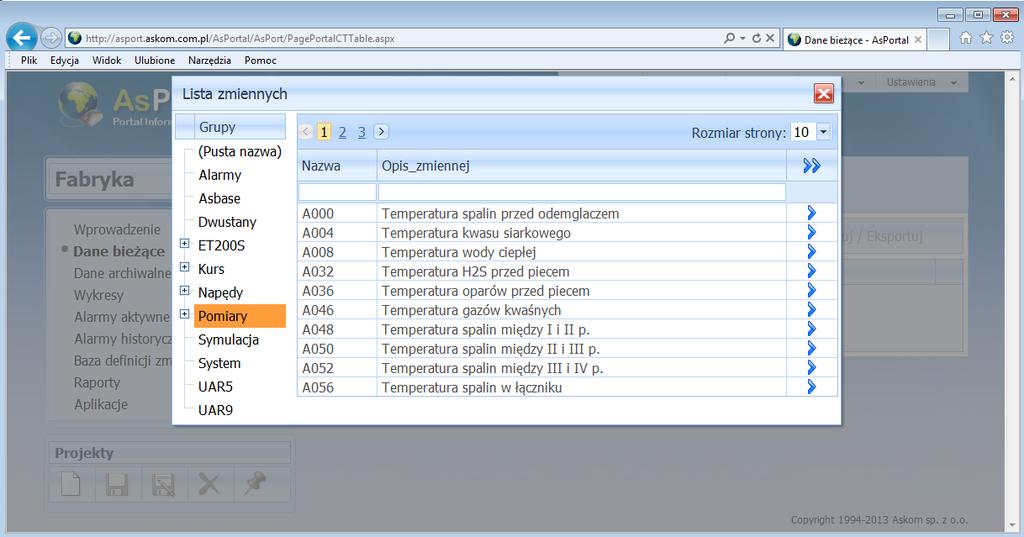Select the System group

point(219,363)
